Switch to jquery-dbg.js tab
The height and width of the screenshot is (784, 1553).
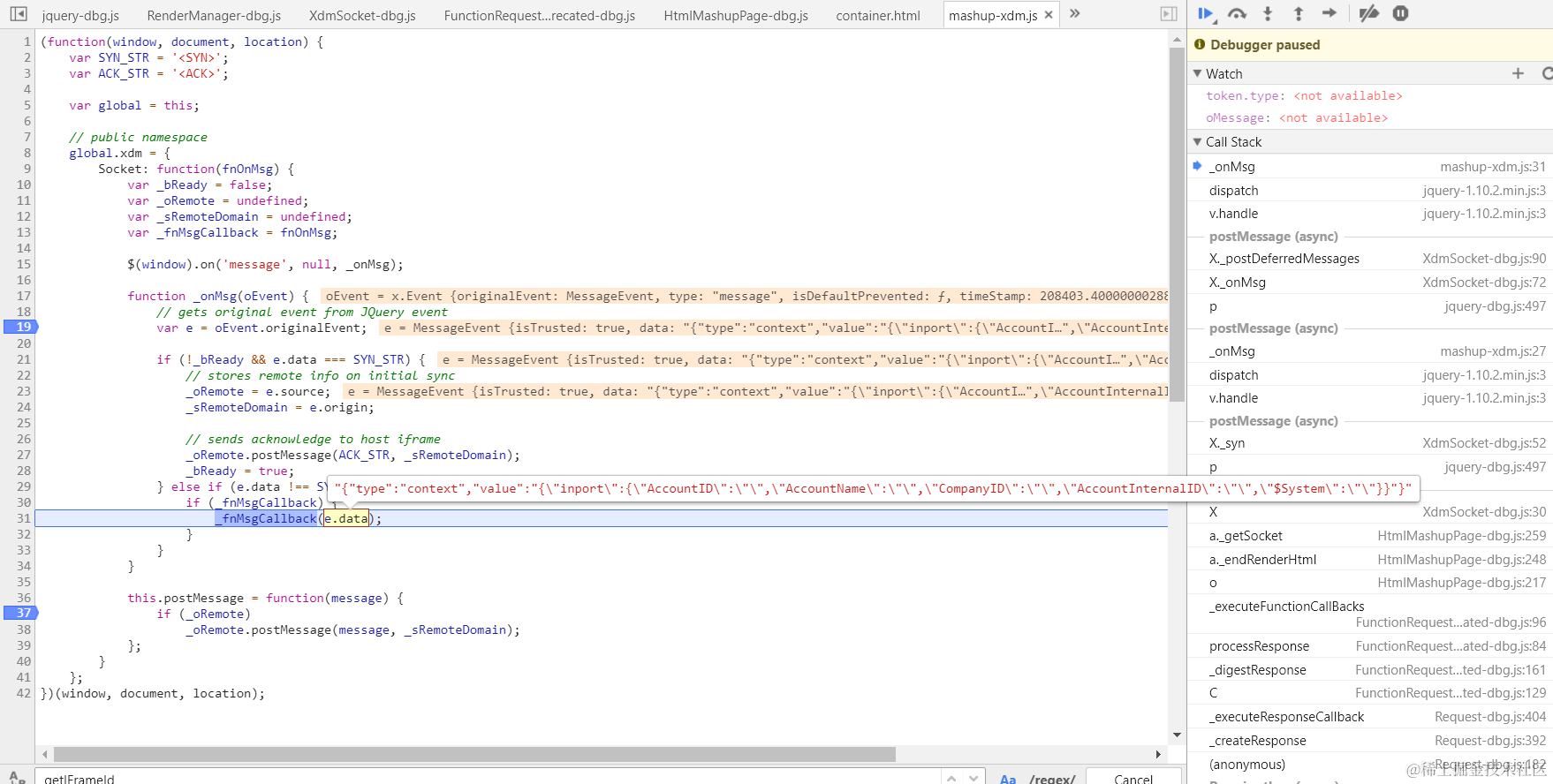click(x=80, y=15)
